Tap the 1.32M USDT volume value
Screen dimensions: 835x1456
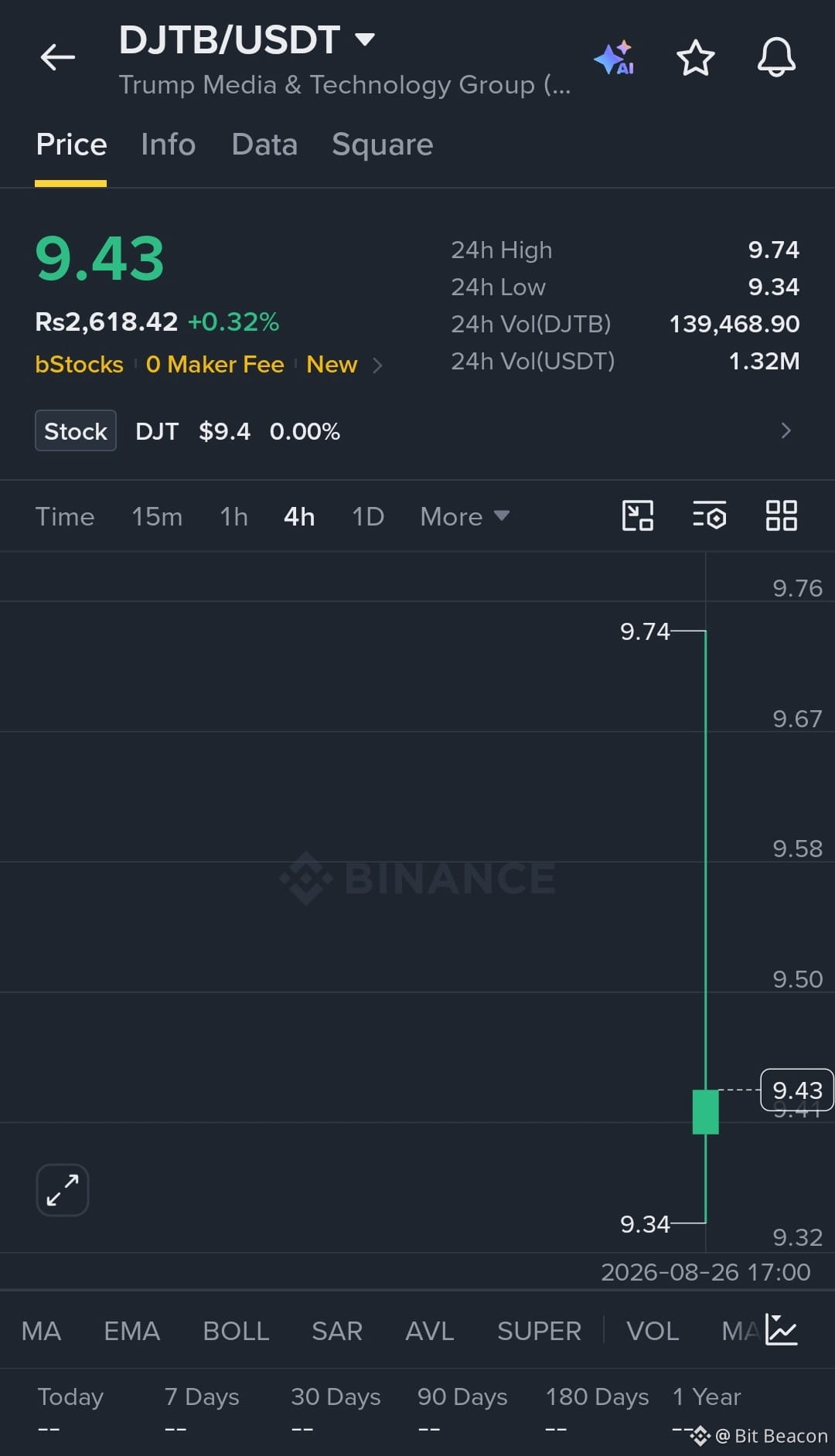[x=765, y=361]
